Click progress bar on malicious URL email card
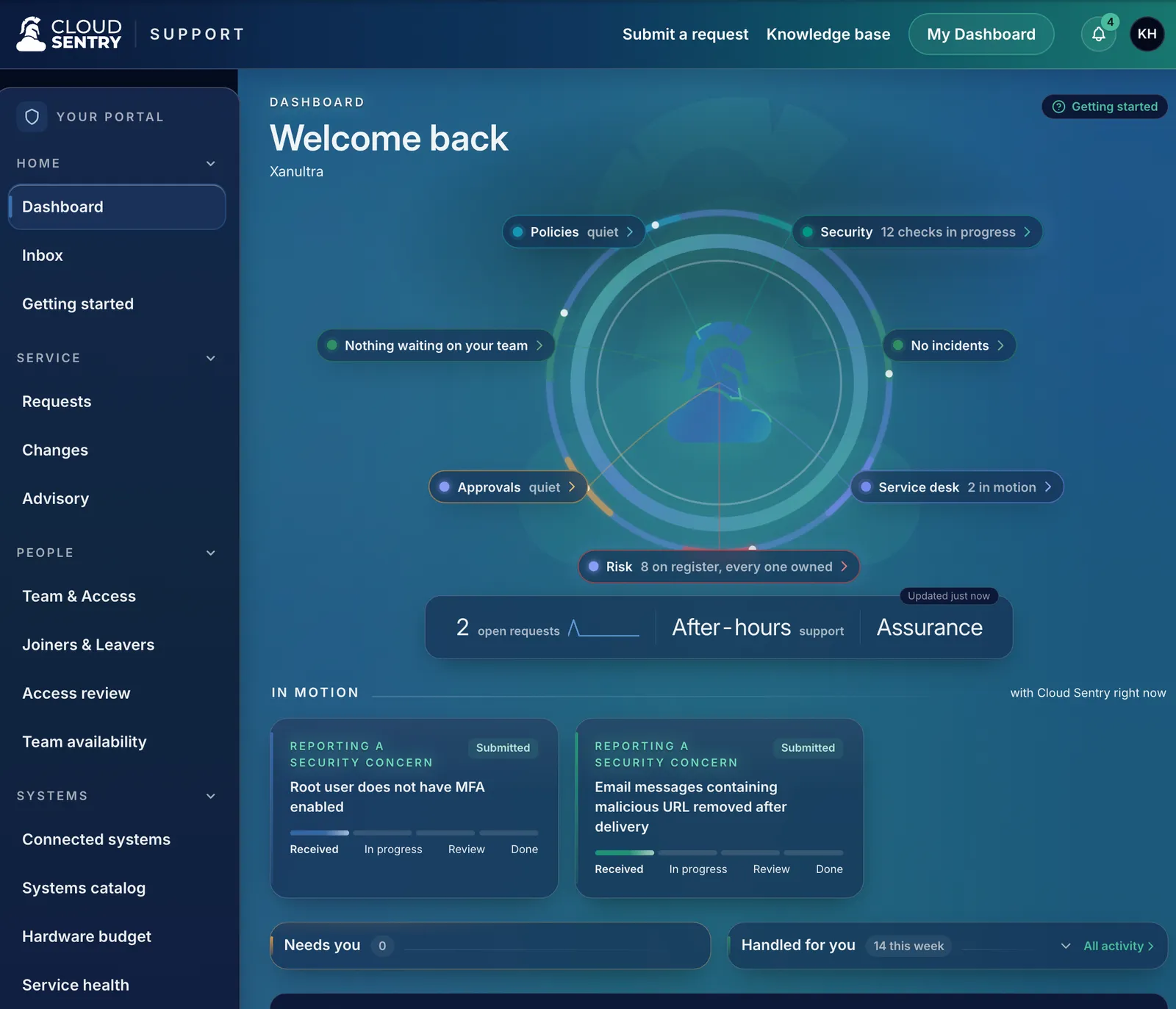Image resolution: width=1176 pixels, height=1009 pixels. pos(719,852)
